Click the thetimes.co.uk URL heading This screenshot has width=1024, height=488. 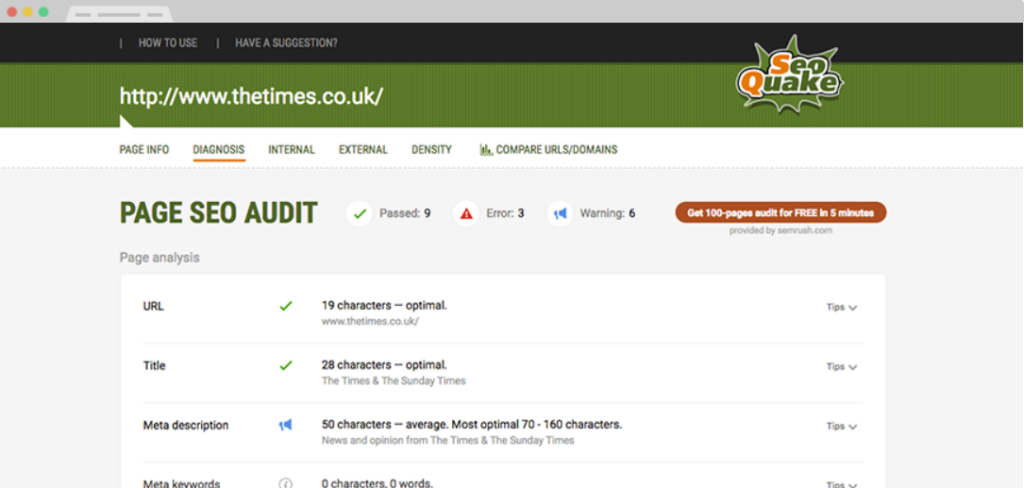(x=251, y=97)
